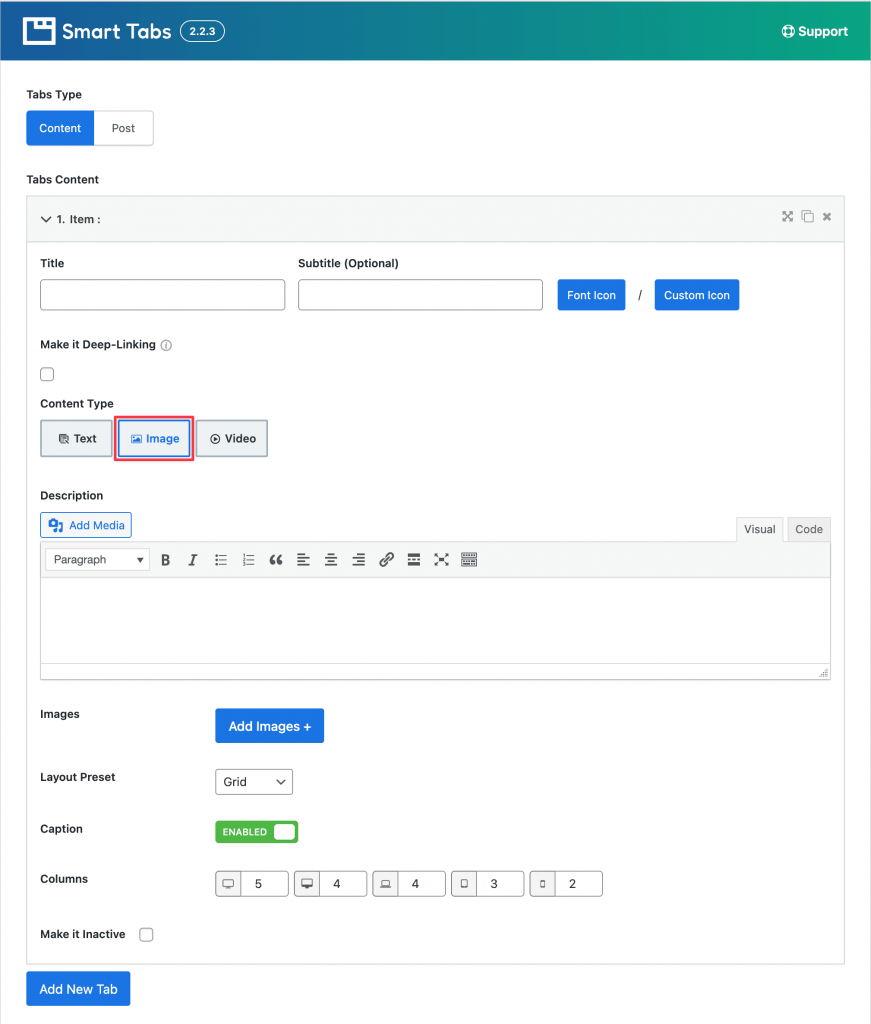The image size is (871, 1024).
Task: Duplicate tab item using copy icon
Action: click(x=808, y=216)
